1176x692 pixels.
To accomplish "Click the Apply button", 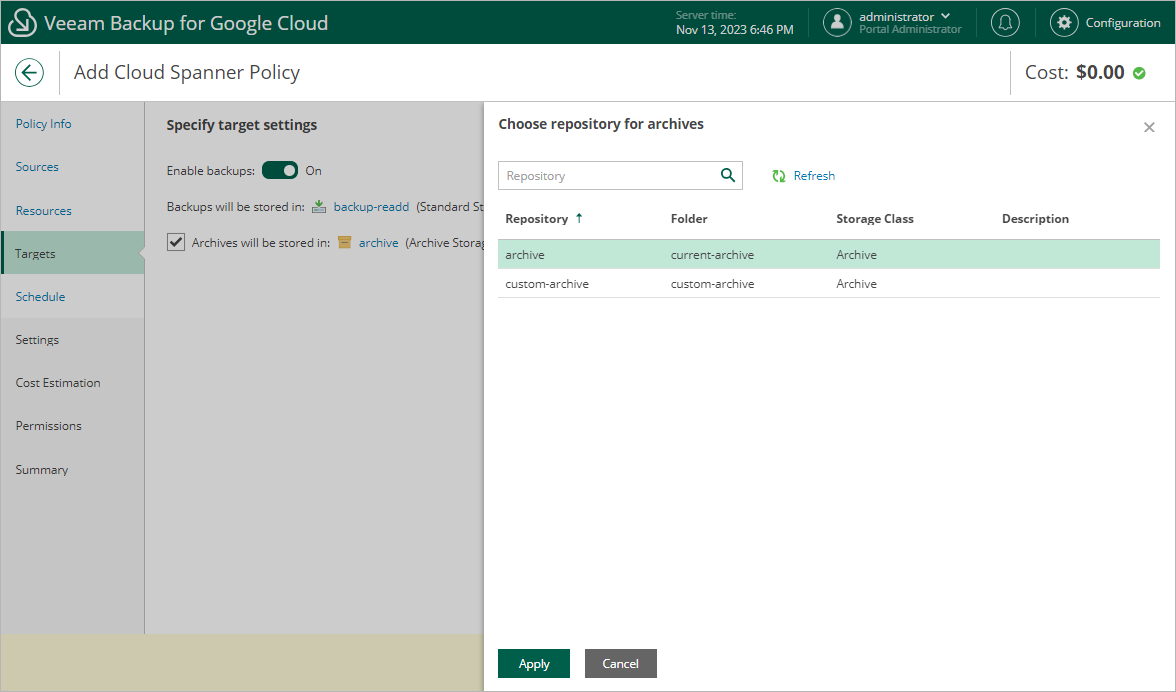I will coord(534,664).
